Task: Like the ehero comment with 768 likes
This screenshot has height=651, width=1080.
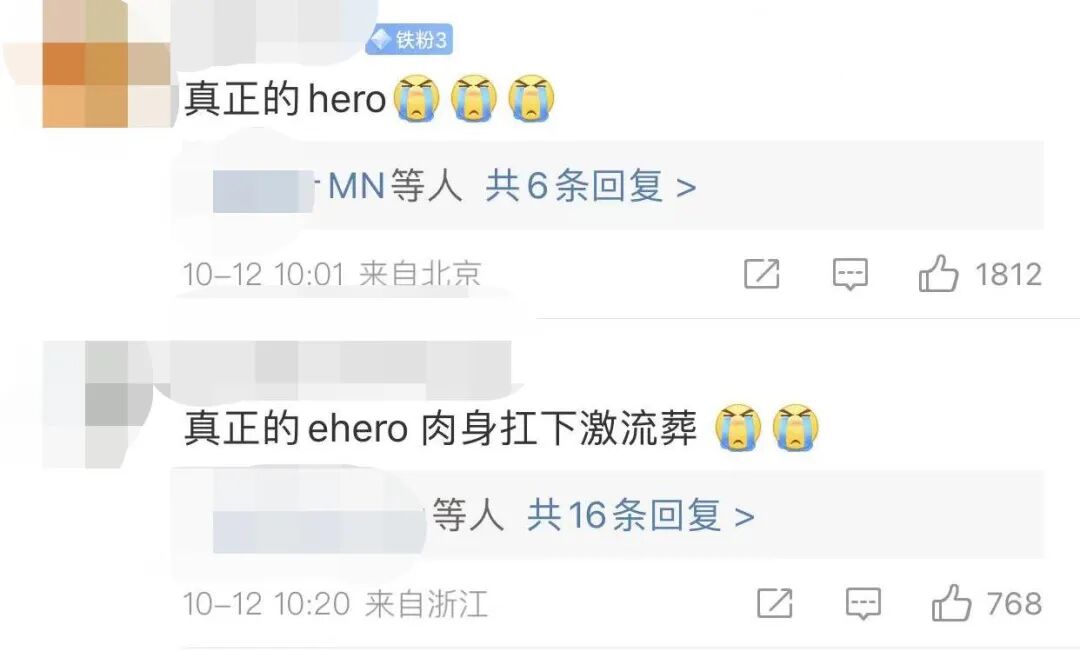Action: [951, 603]
